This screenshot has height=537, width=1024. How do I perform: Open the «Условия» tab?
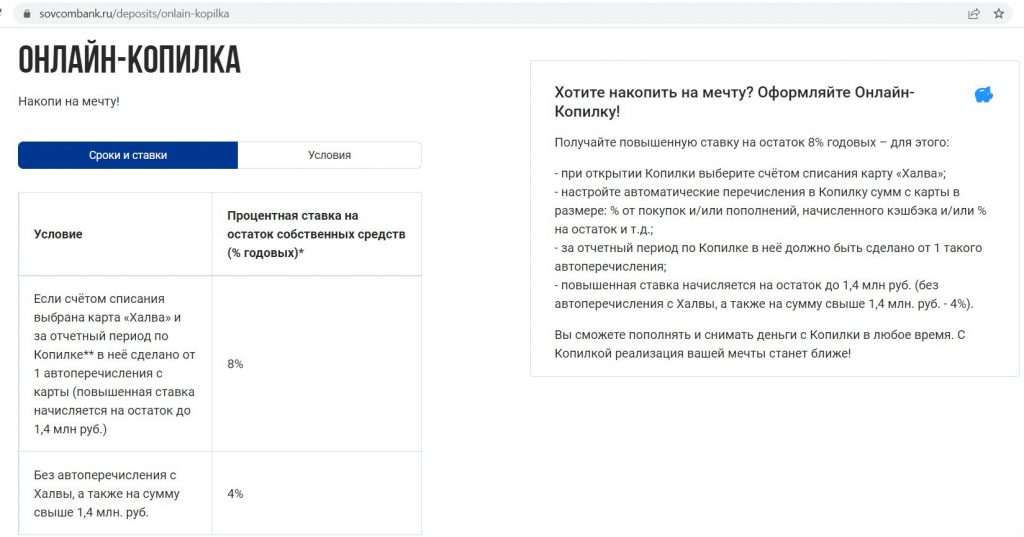click(x=329, y=155)
